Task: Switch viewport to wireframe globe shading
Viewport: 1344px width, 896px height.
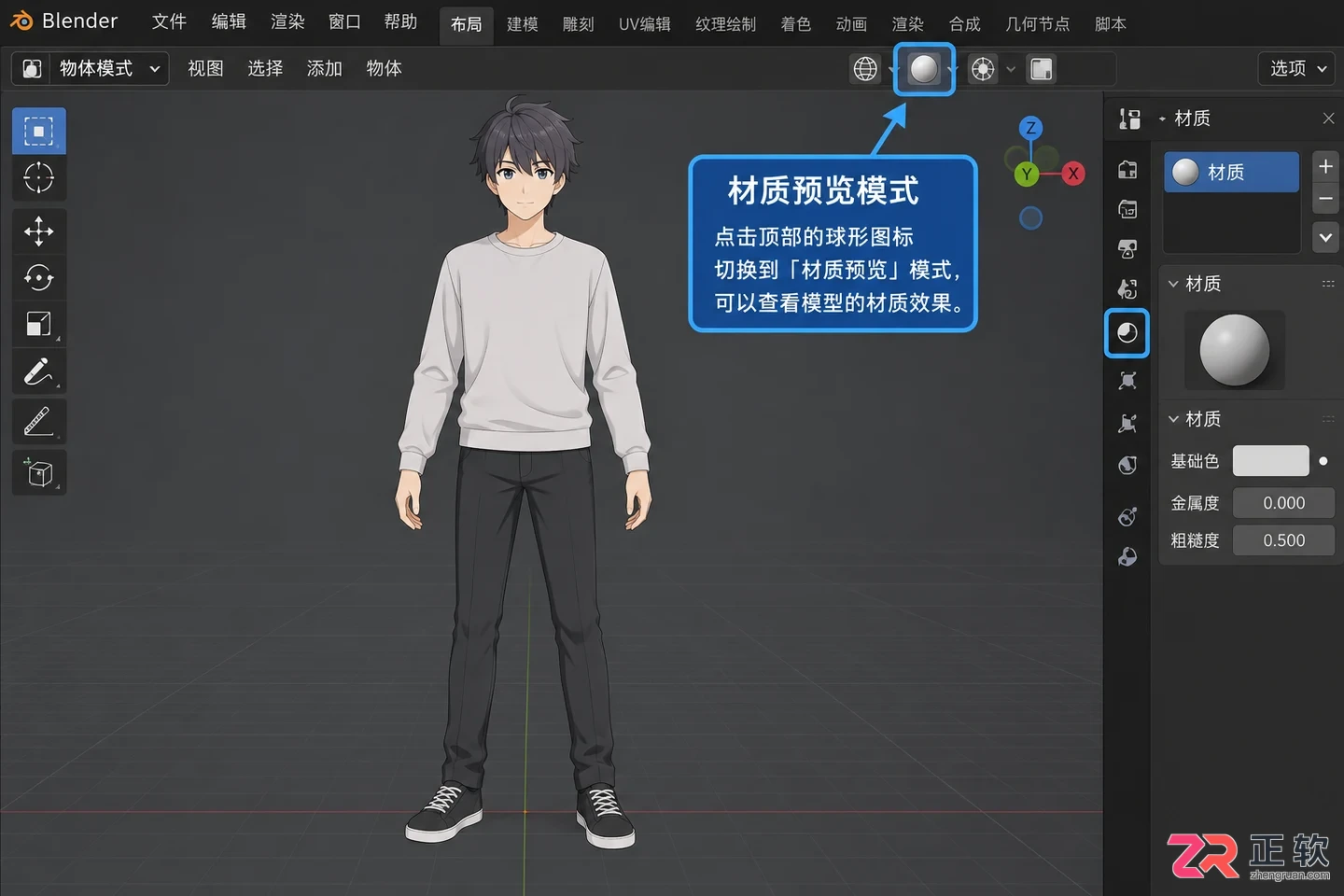Action: click(x=865, y=69)
